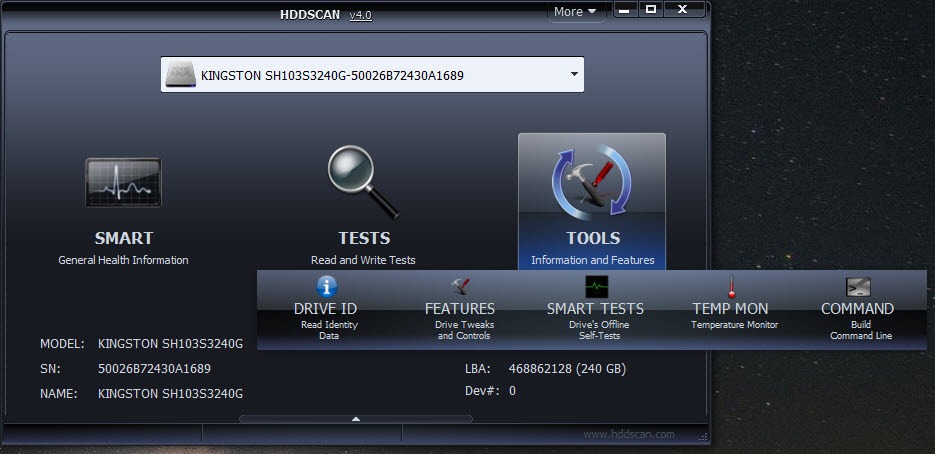Click the NAME value KINGSTON SH103S3240G
The height and width of the screenshot is (454, 935).
pos(171,394)
